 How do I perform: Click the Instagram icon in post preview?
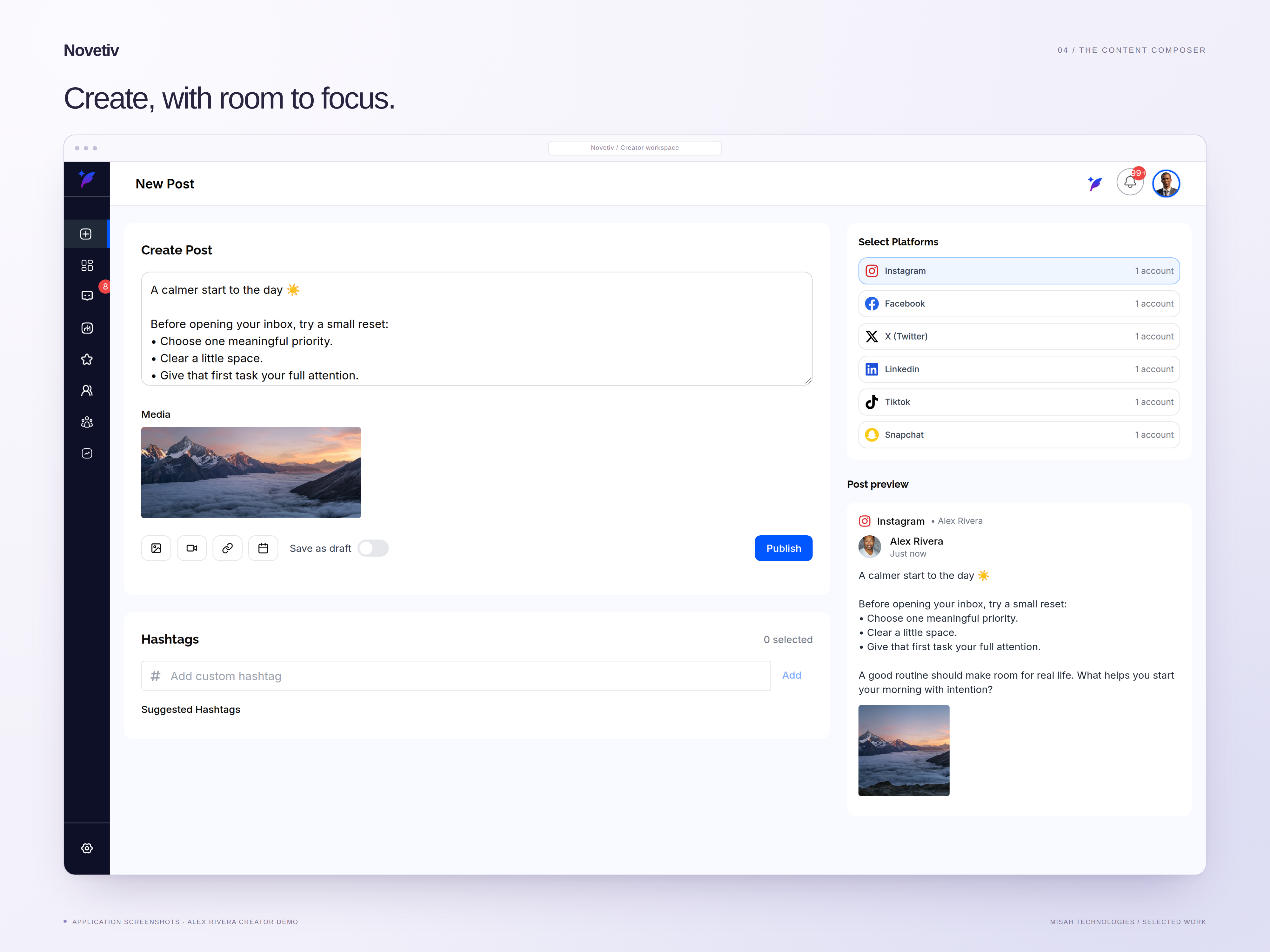point(865,521)
